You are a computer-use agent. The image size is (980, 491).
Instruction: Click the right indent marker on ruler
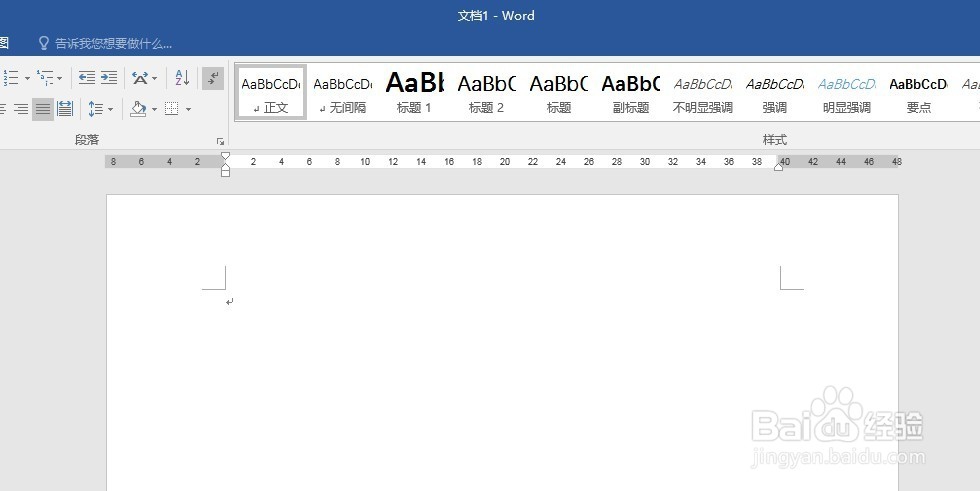[x=779, y=166]
